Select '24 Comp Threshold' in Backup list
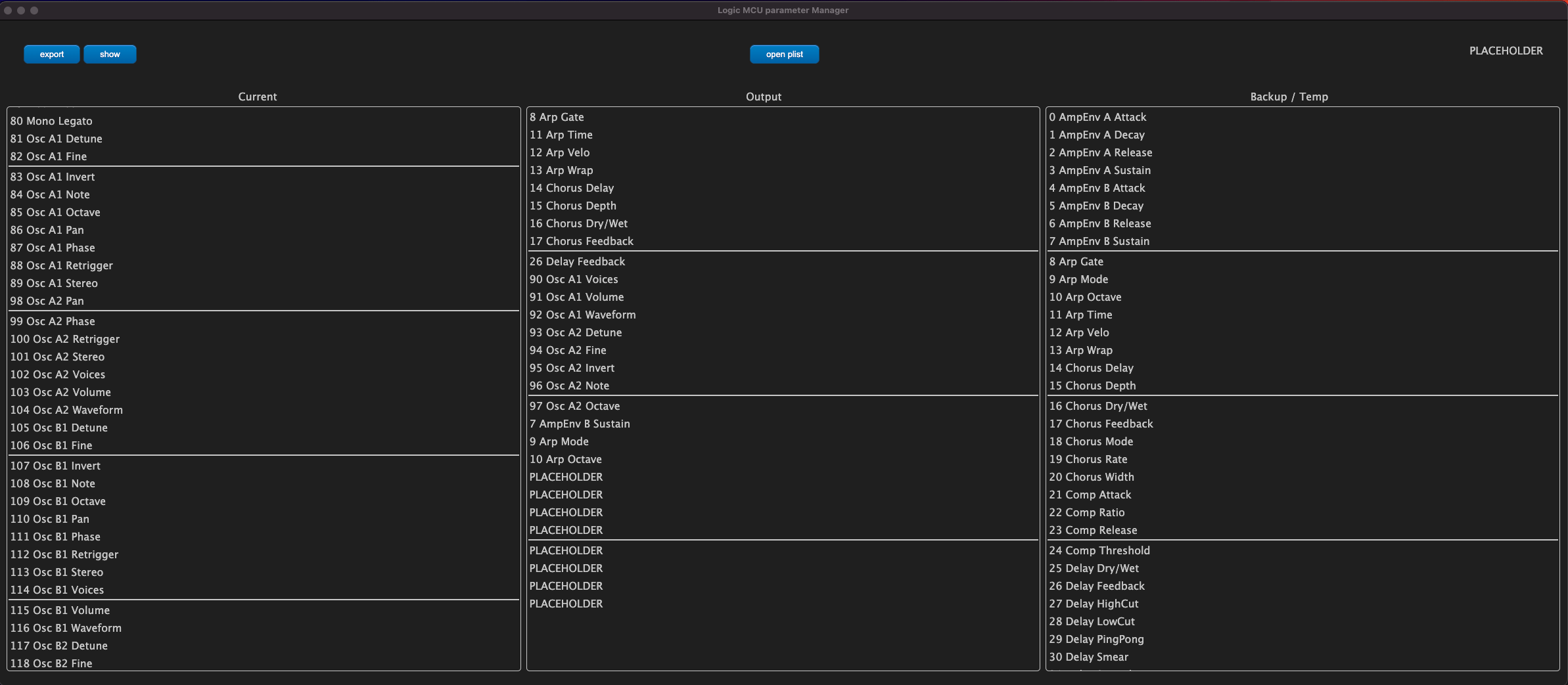1568x685 pixels. 1303,550
